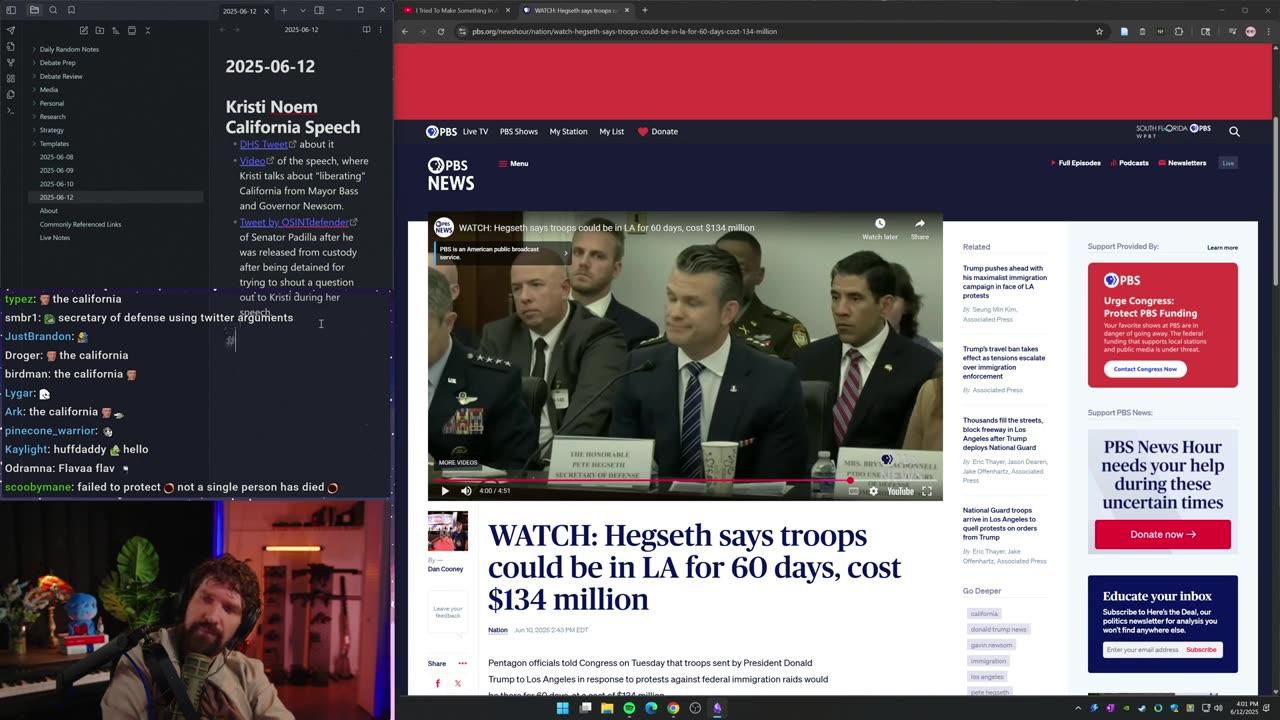Select the 'WATCH: Hegseth says troops' browser tab

coord(575,10)
